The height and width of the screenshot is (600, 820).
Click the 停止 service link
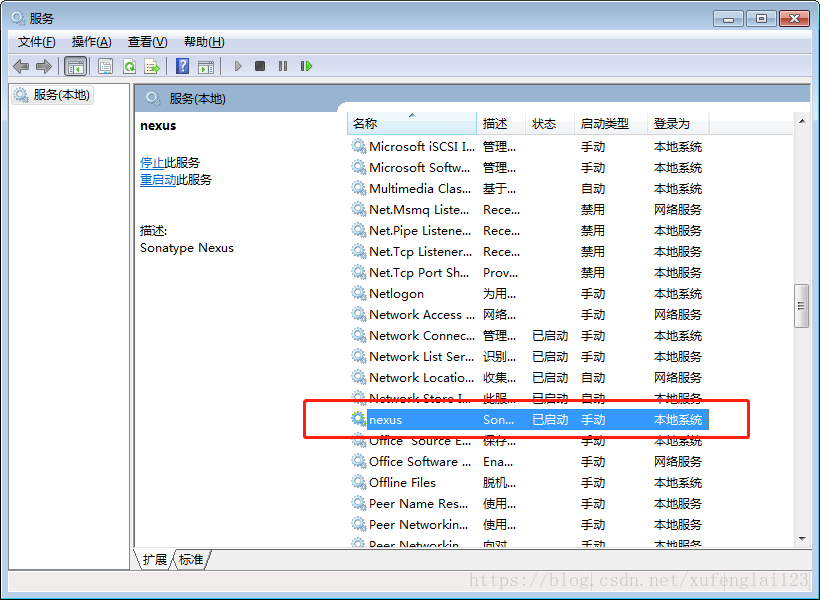coord(152,163)
